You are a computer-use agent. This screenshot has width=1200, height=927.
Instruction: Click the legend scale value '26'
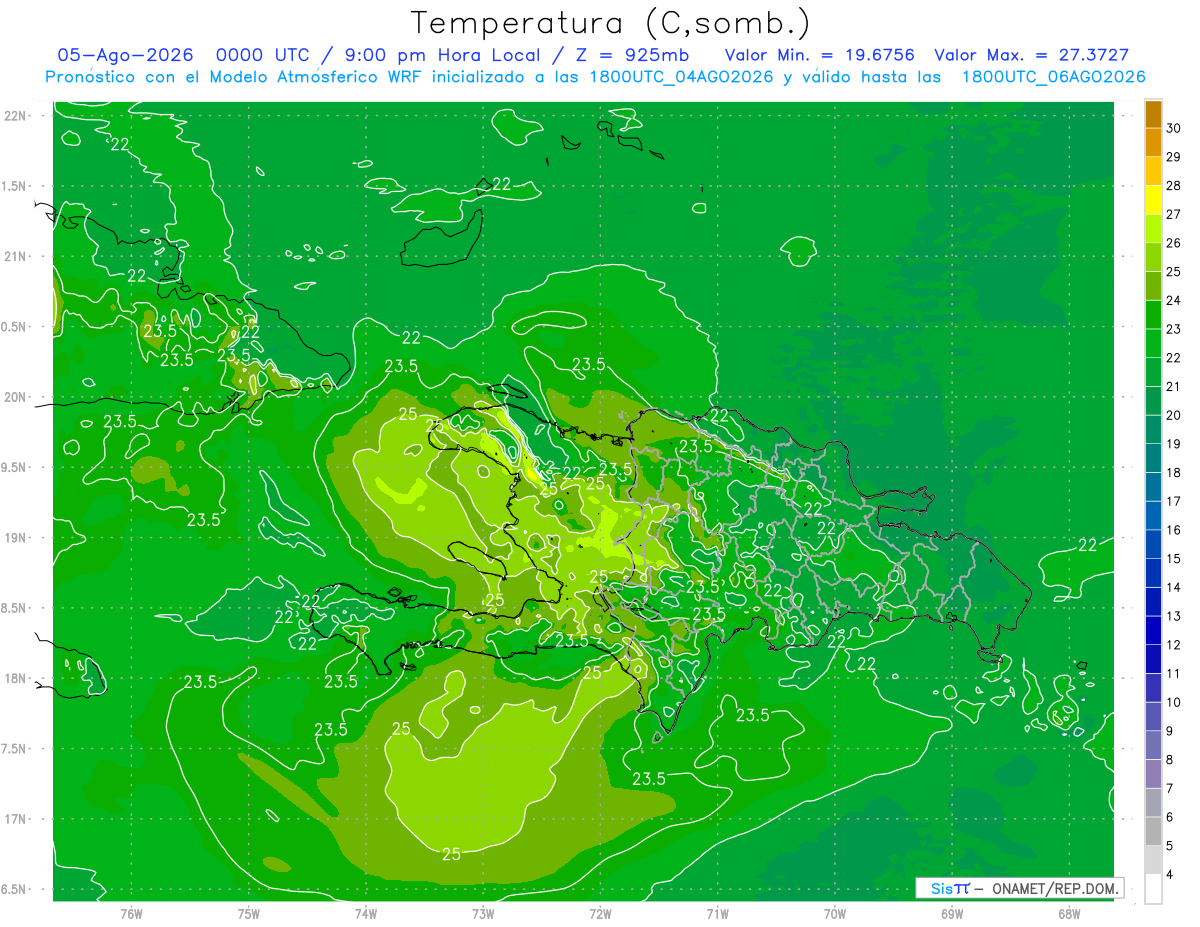pos(1173,243)
